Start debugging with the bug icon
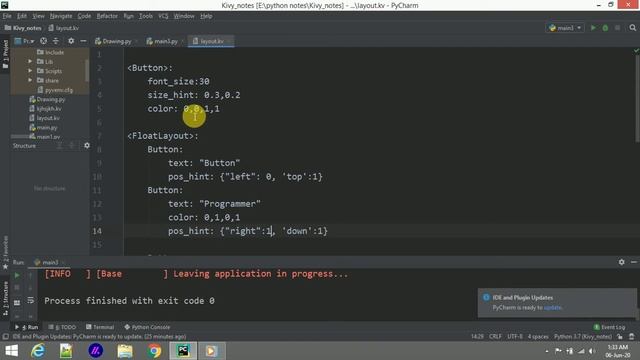Screen dimensions: 640x360 605,28
